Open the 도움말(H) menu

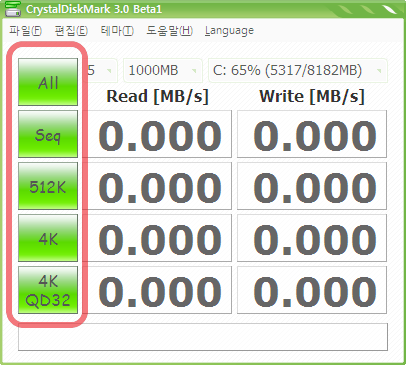pyautogui.click(x=169, y=31)
